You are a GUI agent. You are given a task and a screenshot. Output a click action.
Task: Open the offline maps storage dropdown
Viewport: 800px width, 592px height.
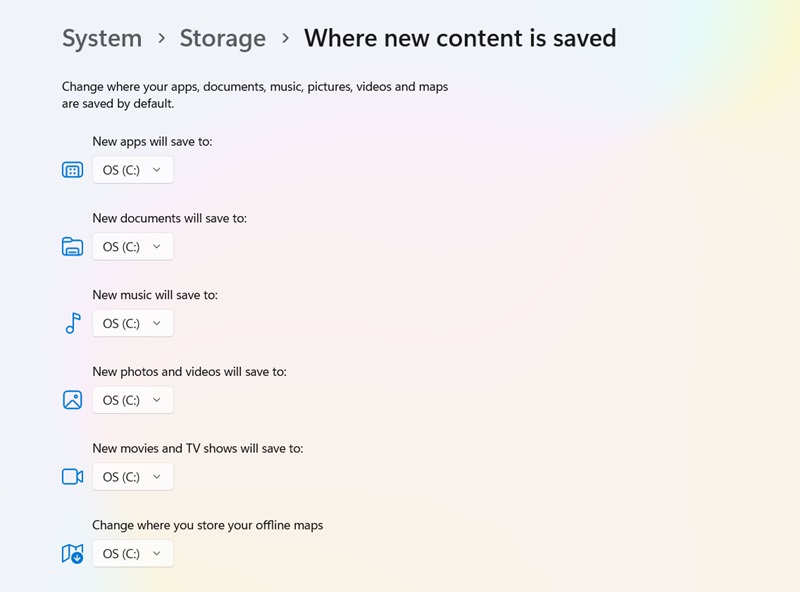pos(132,553)
